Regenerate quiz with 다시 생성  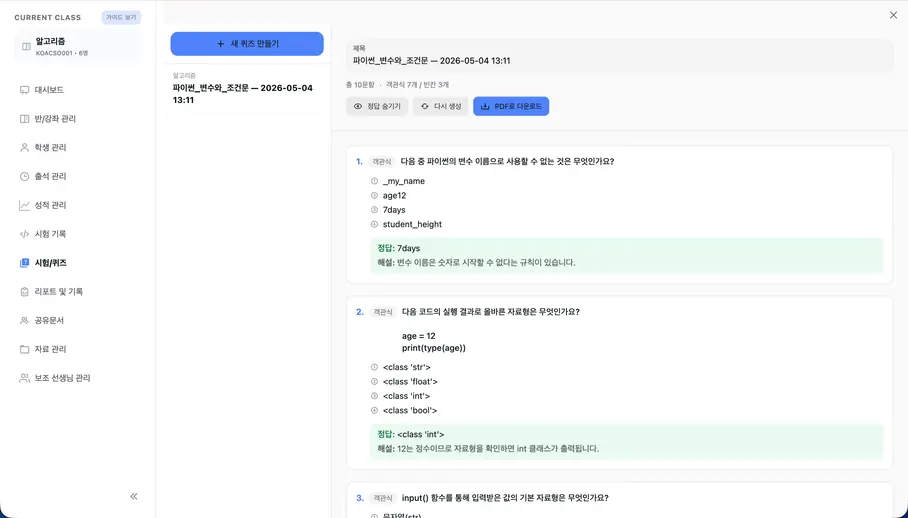click(x=441, y=106)
